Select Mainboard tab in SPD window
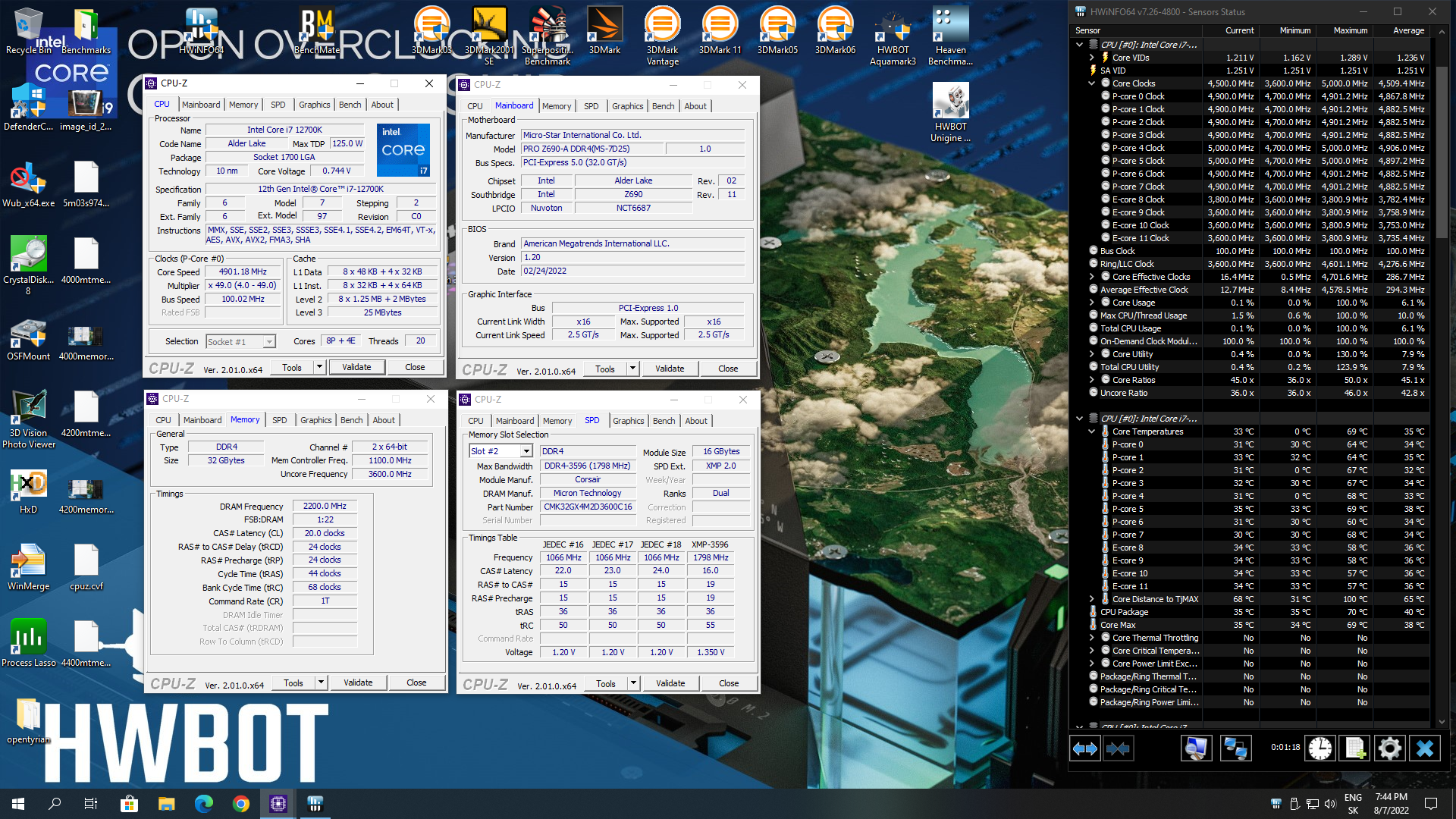This screenshot has width=1456, height=819. tap(515, 421)
